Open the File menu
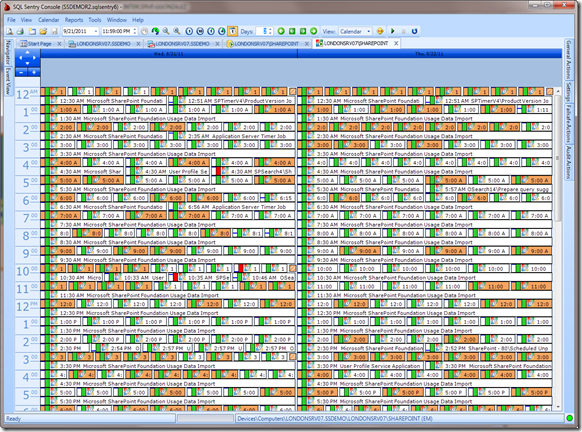Viewport: 582px width, 432px height. click(x=11, y=20)
